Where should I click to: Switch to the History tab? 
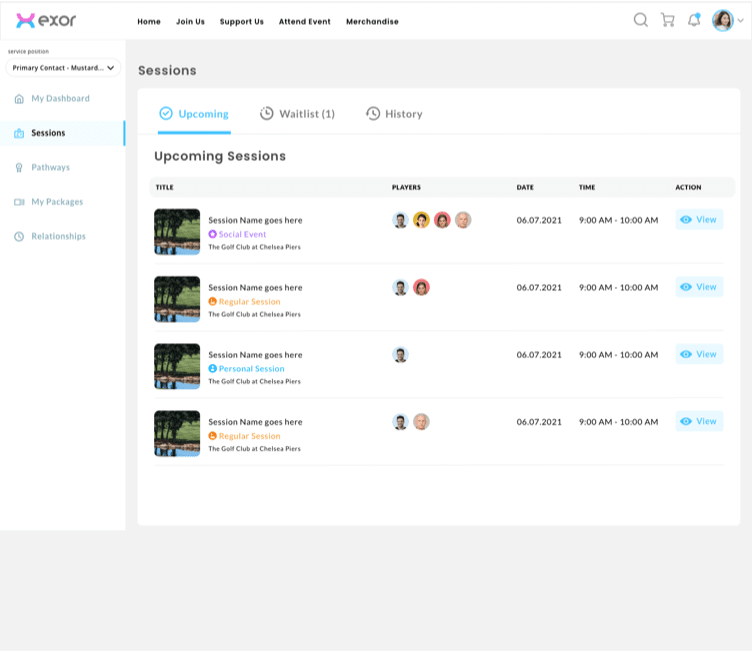click(394, 114)
